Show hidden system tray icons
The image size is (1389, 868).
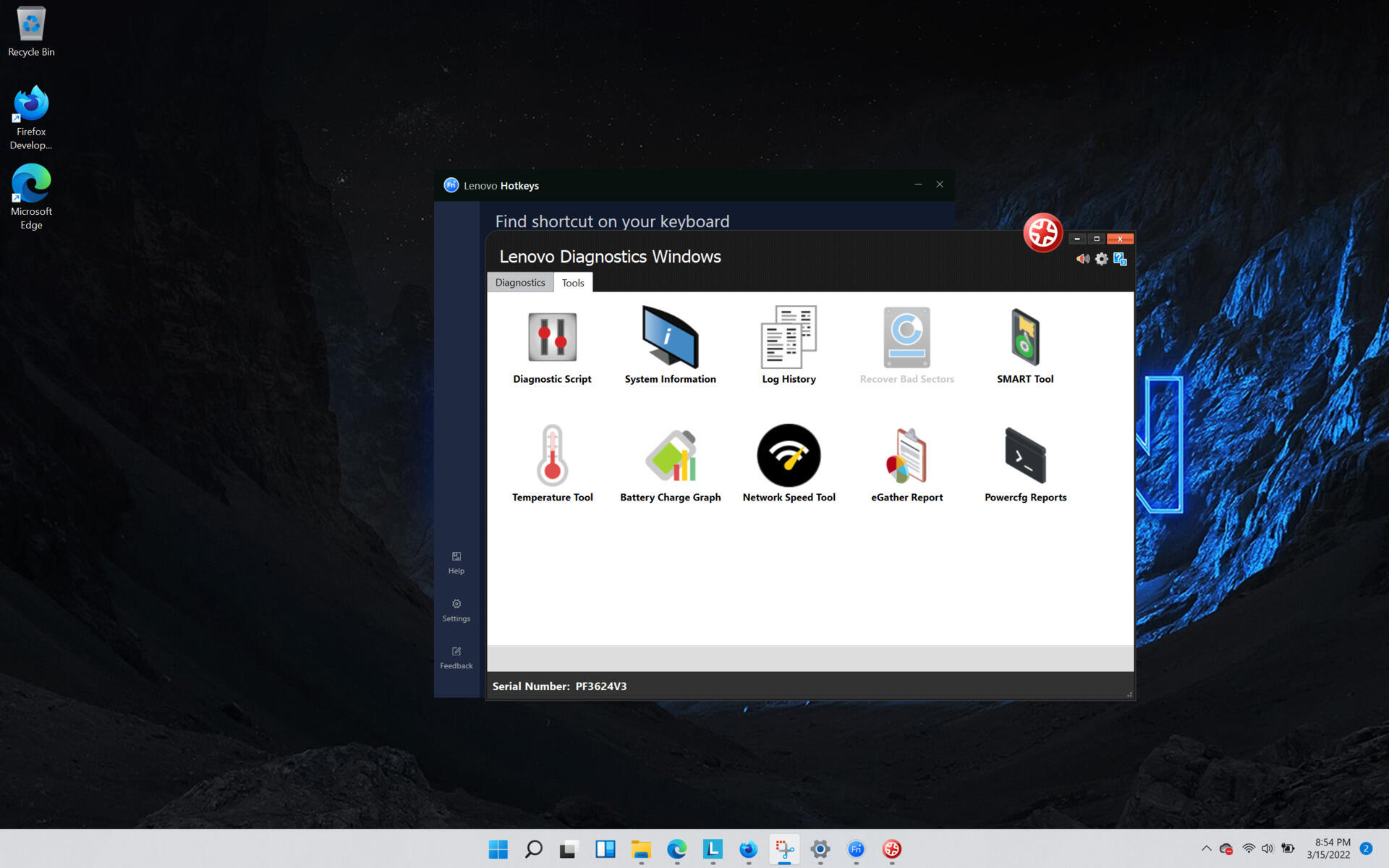(1206, 848)
